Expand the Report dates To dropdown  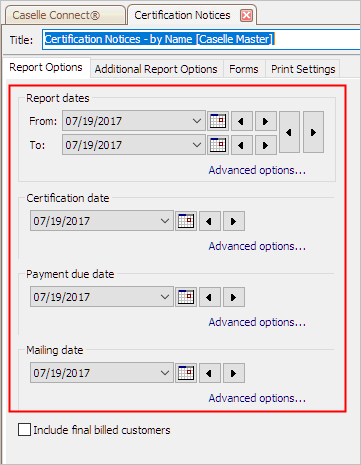197,145
